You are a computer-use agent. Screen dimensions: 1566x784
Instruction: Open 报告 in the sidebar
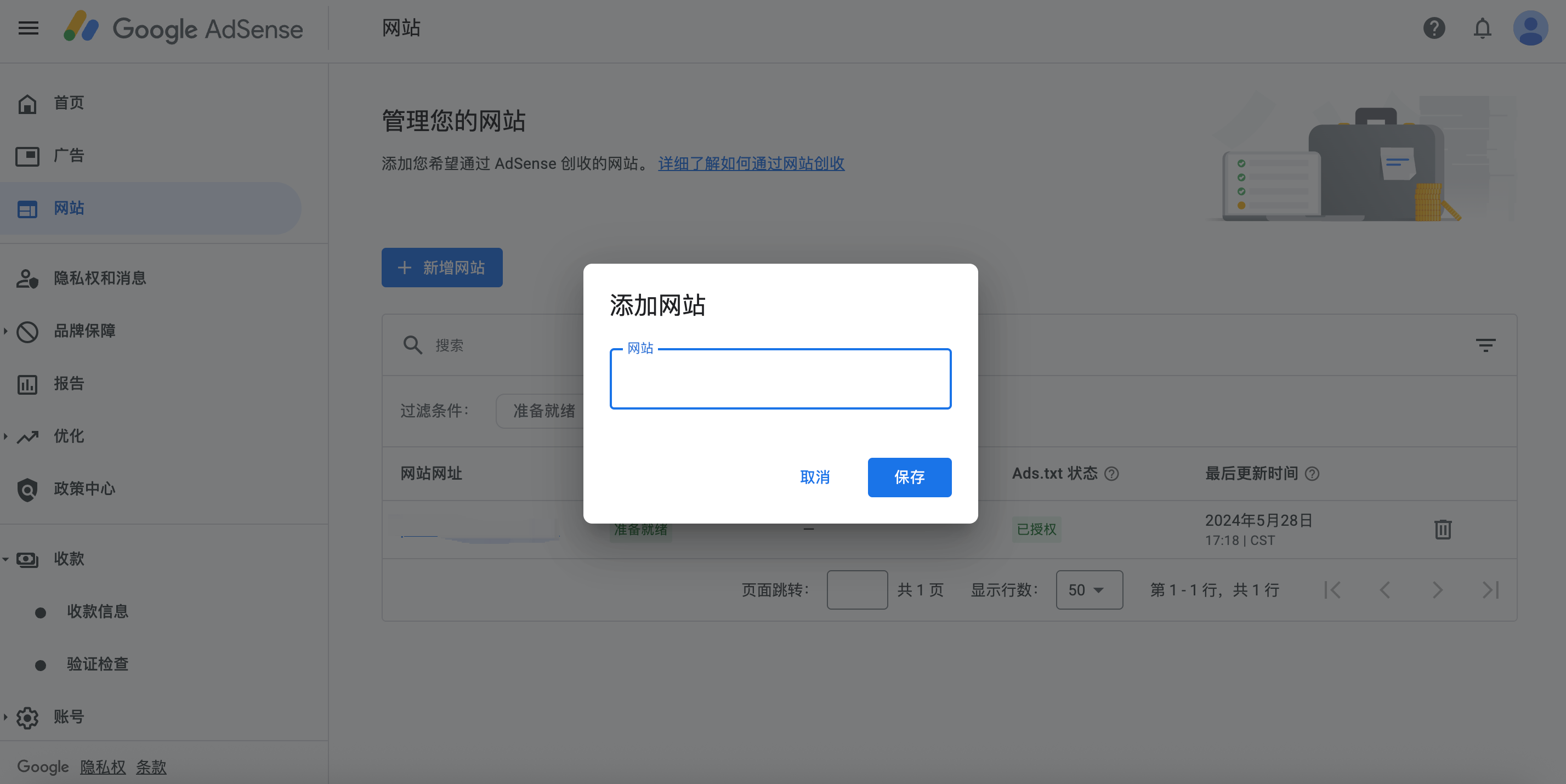point(69,383)
